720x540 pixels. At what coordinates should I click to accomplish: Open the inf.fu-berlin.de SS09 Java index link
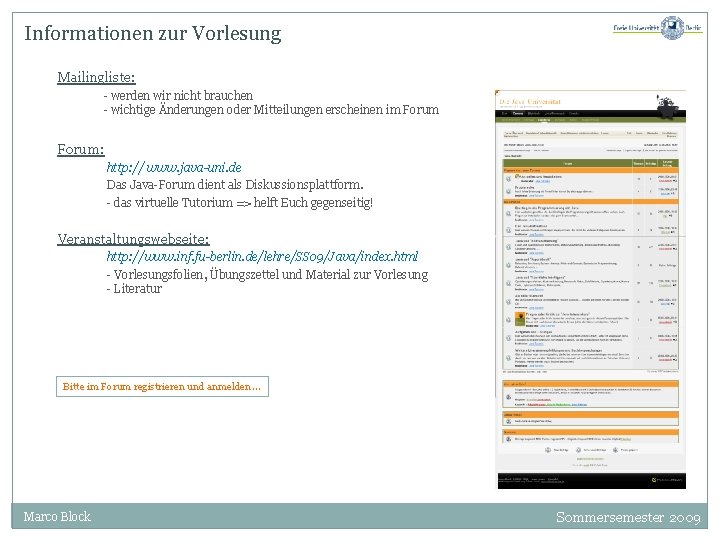(x=262, y=256)
